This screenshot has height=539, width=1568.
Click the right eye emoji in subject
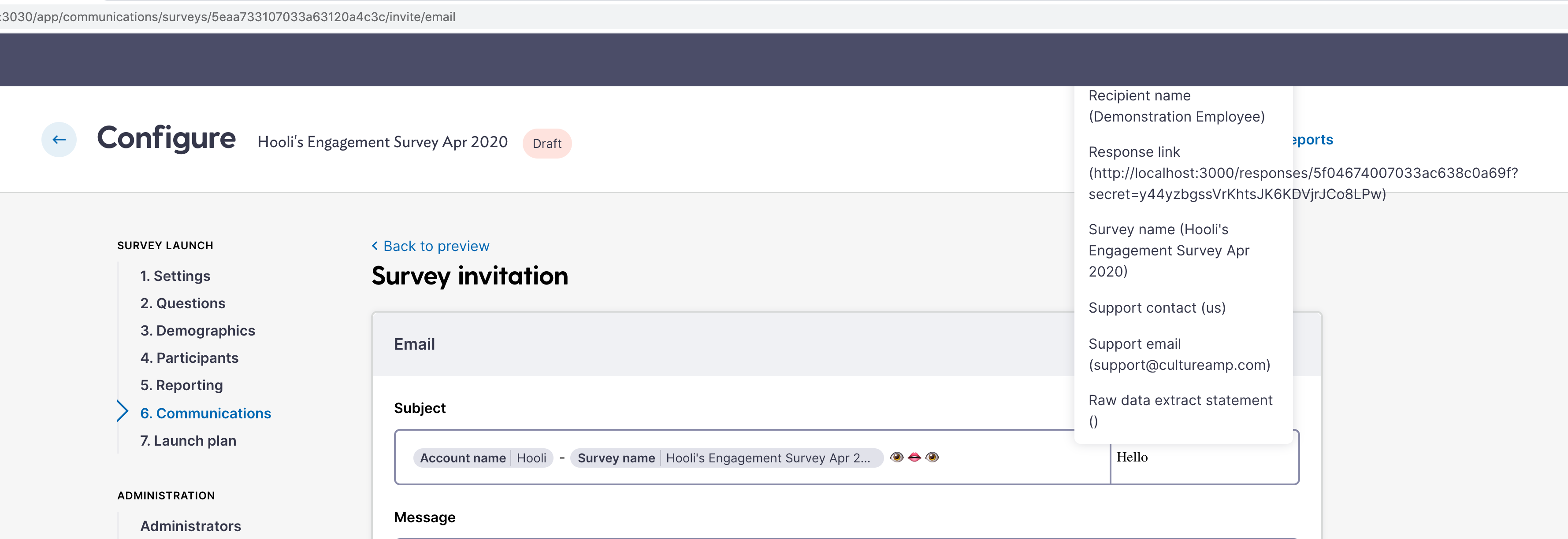(932, 457)
